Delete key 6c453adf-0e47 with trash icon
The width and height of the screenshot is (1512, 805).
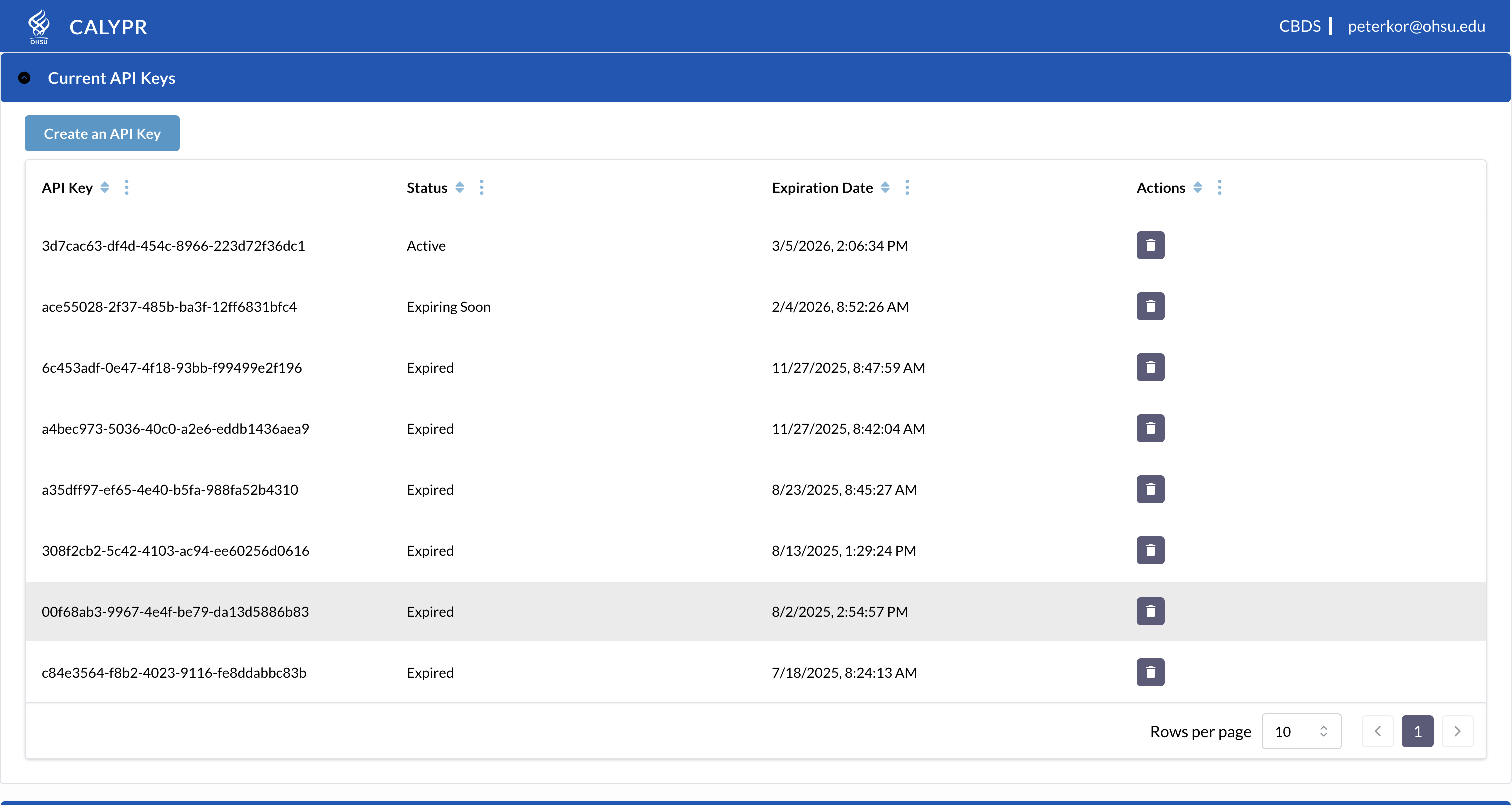[1150, 367]
